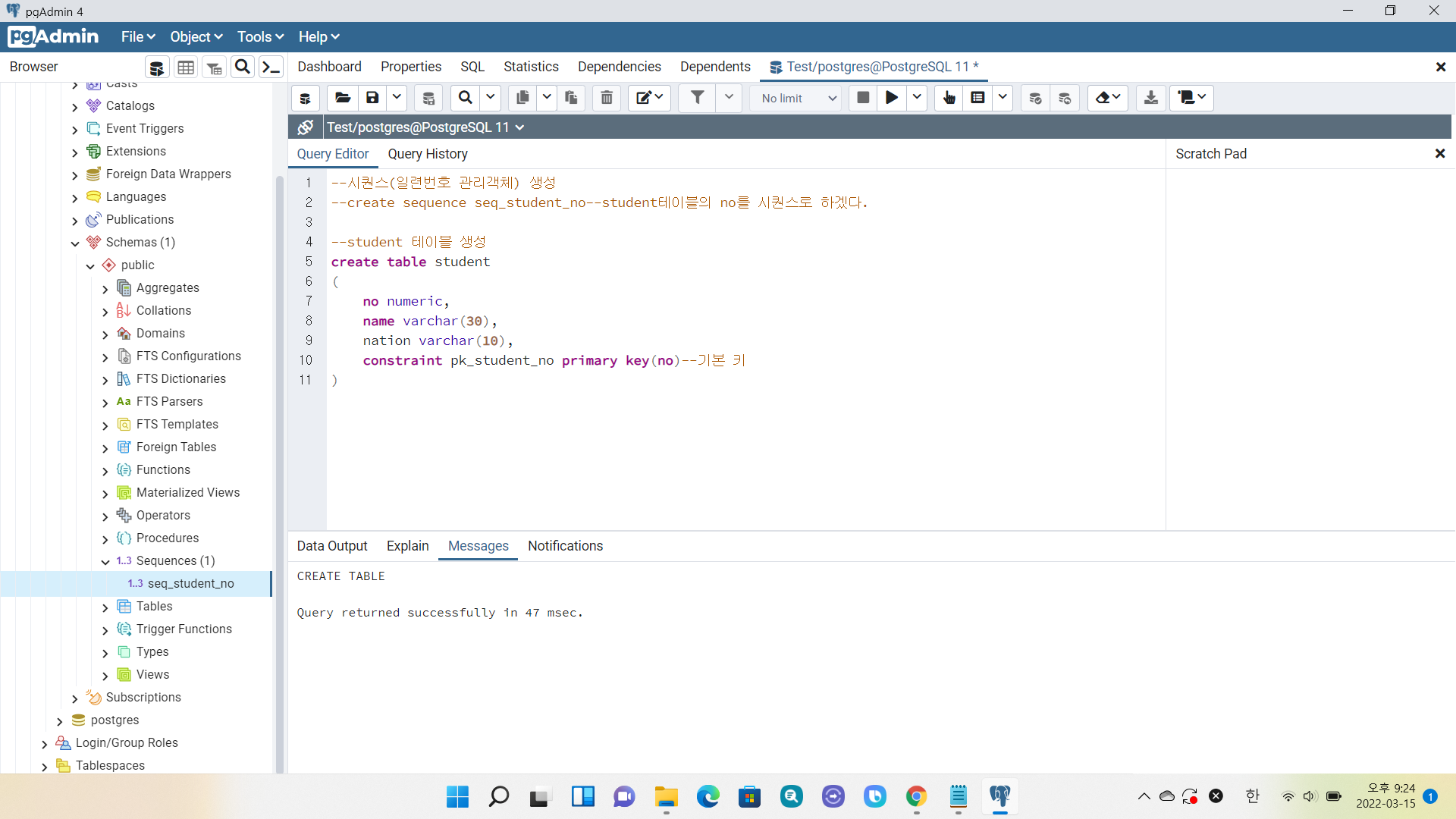Click the Download as CSV icon
This screenshot has height=819, width=1456.
pos(1150,98)
